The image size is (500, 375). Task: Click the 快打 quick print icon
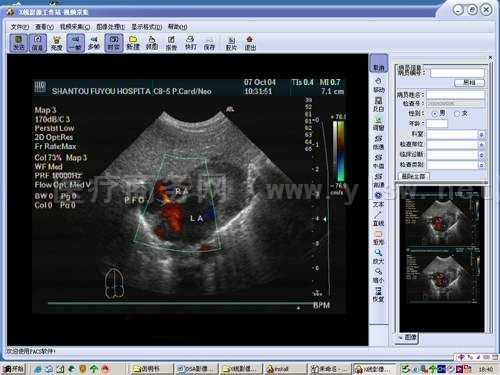[190, 43]
